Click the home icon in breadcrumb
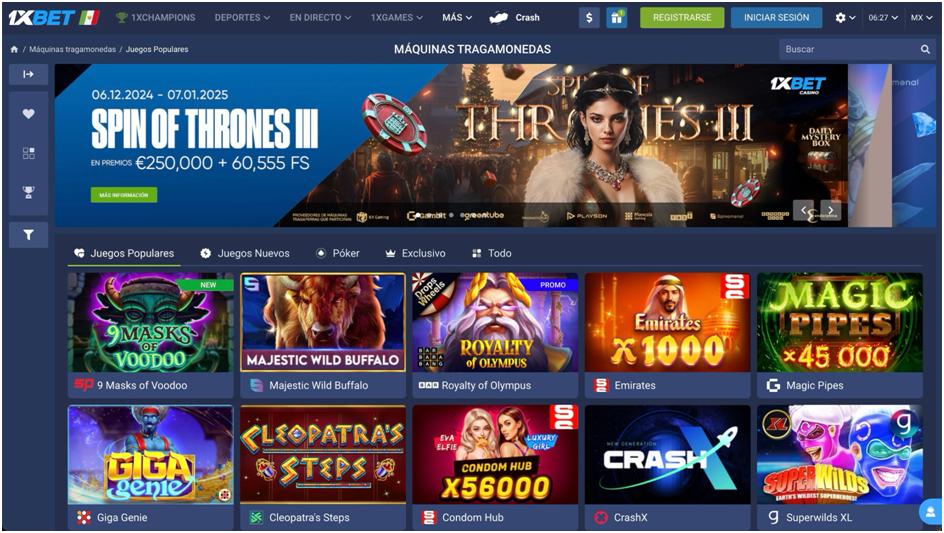The image size is (944, 533). [x=14, y=49]
